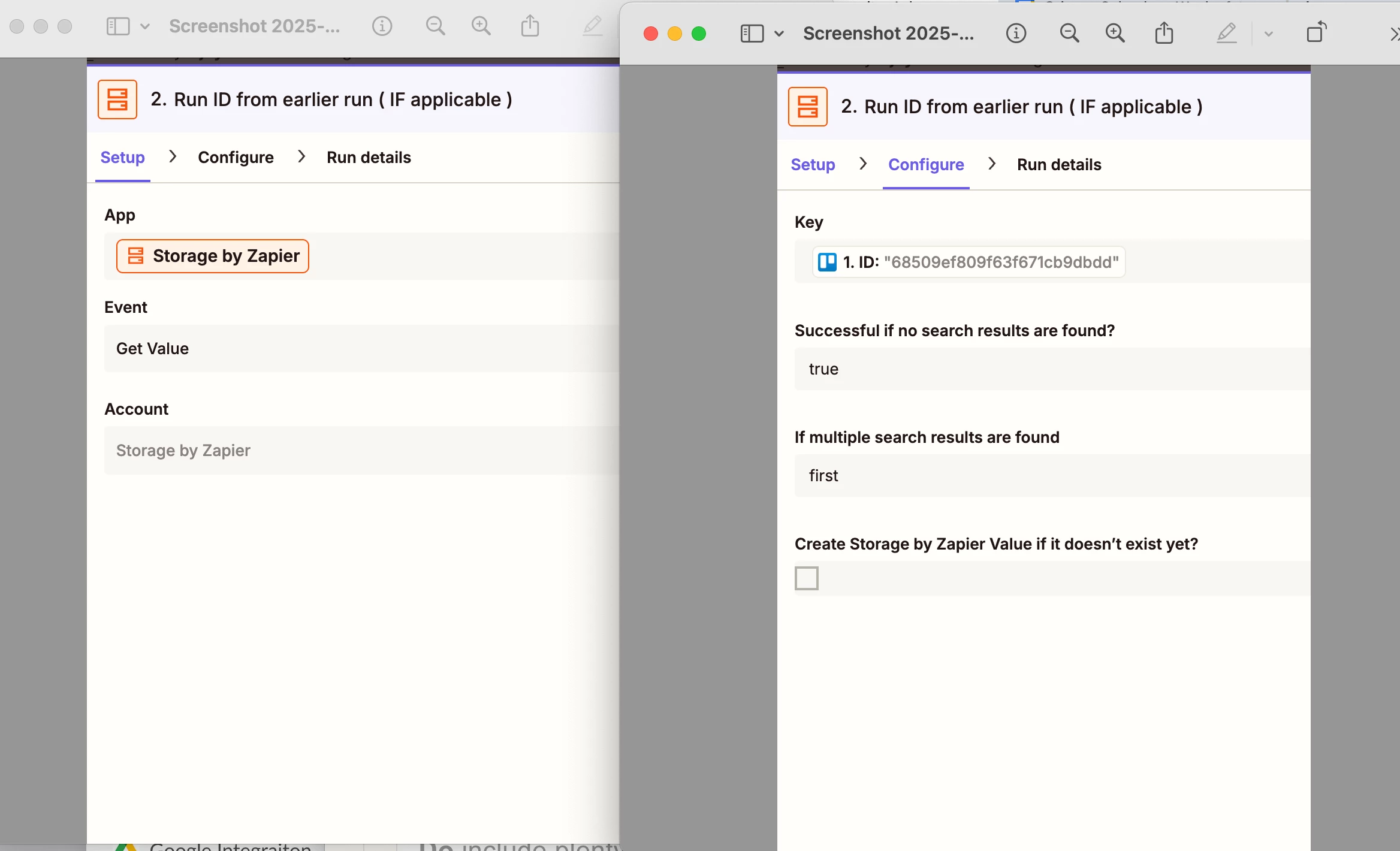Click the chevron between Setup and Configure, right panel
Viewport: 1400px width, 851px height.
coord(862,164)
